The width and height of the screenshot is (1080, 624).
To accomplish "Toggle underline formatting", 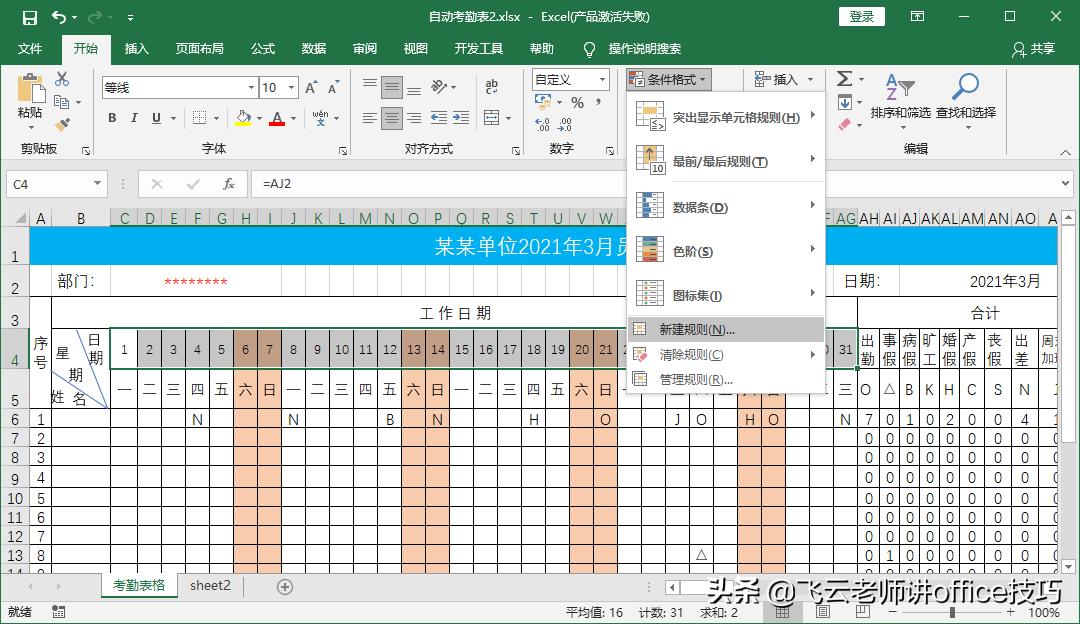I will (x=155, y=118).
